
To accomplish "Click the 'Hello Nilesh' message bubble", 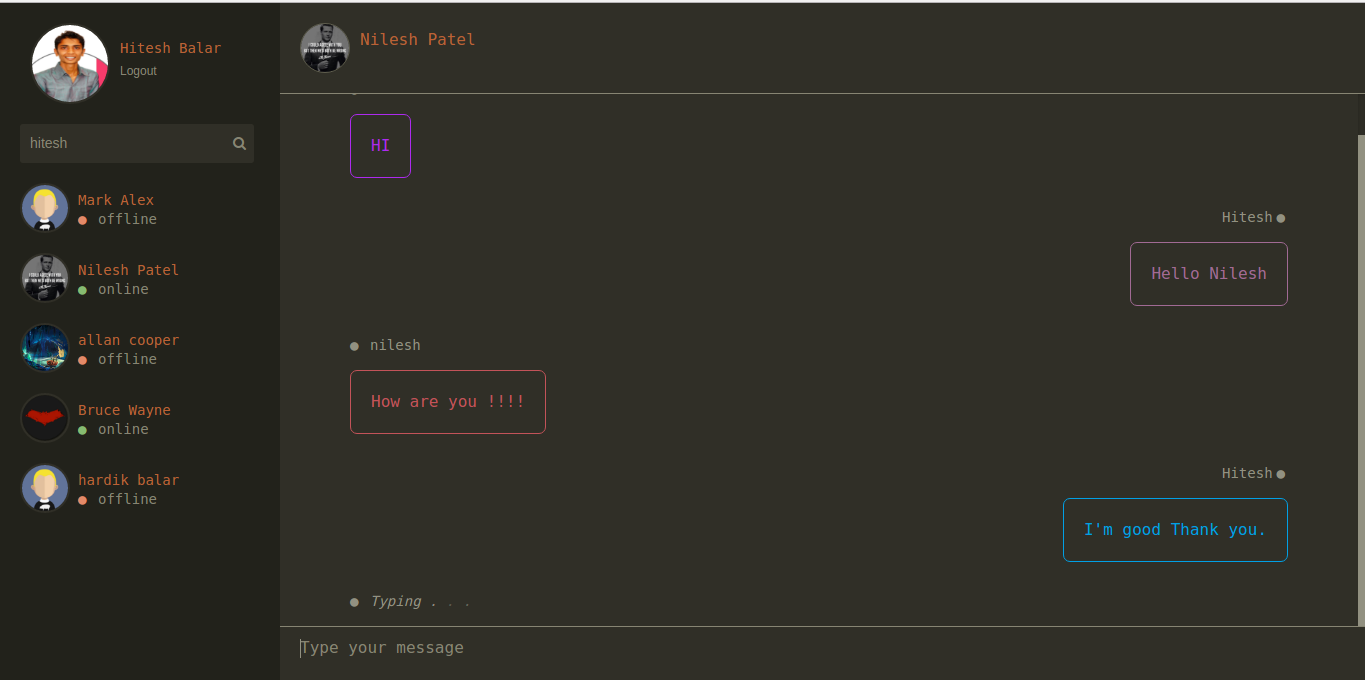I will tap(1208, 274).
